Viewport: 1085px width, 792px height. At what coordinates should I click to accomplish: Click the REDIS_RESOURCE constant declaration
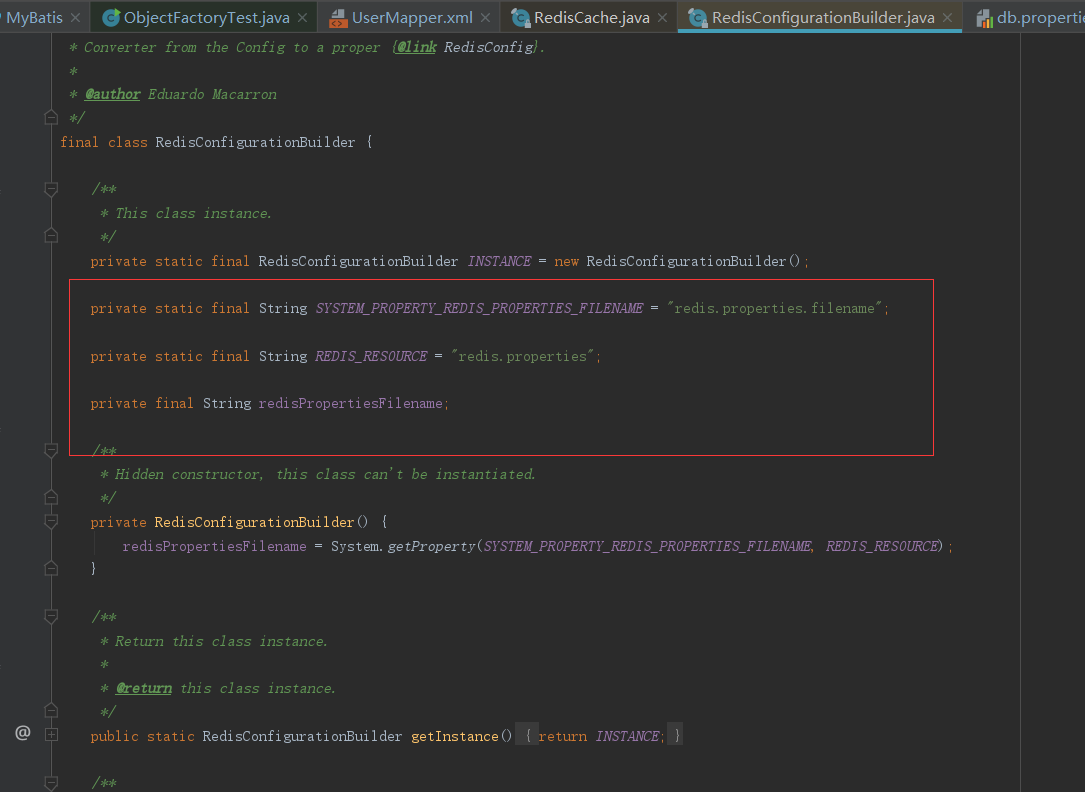372,356
